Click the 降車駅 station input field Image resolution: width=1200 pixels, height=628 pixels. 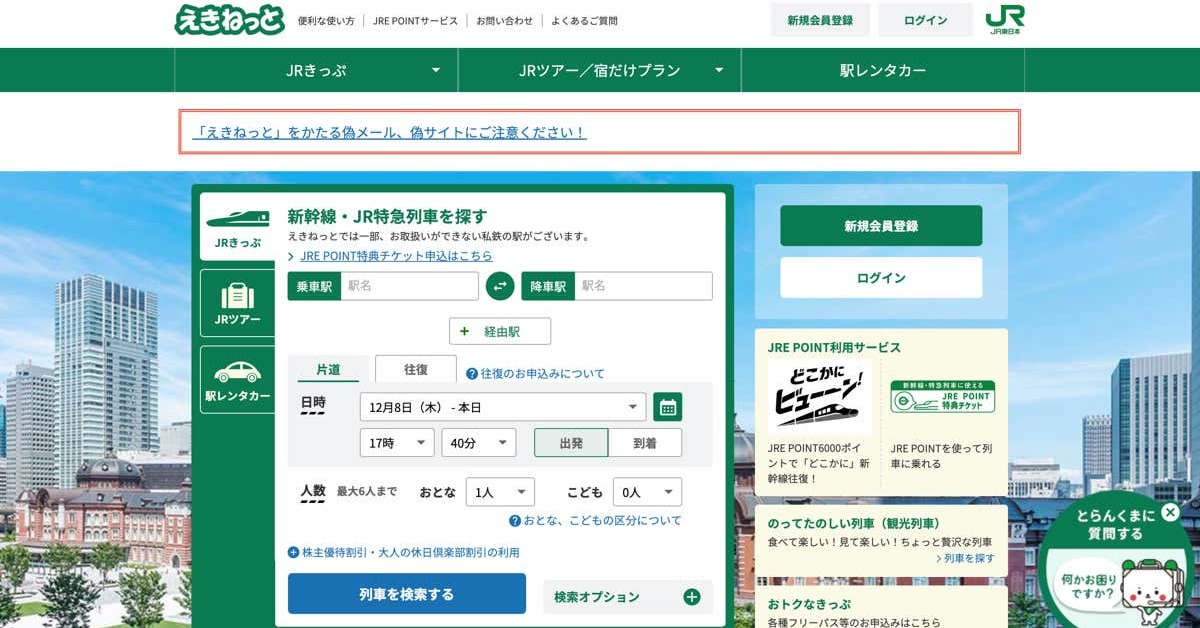click(x=643, y=286)
